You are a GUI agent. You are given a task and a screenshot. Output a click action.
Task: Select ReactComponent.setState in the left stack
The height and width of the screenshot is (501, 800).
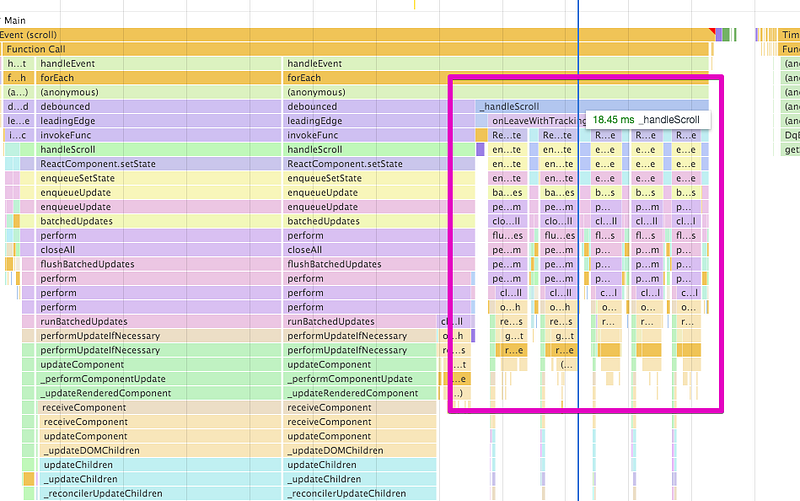pyautogui.click(x=158, y=163)
